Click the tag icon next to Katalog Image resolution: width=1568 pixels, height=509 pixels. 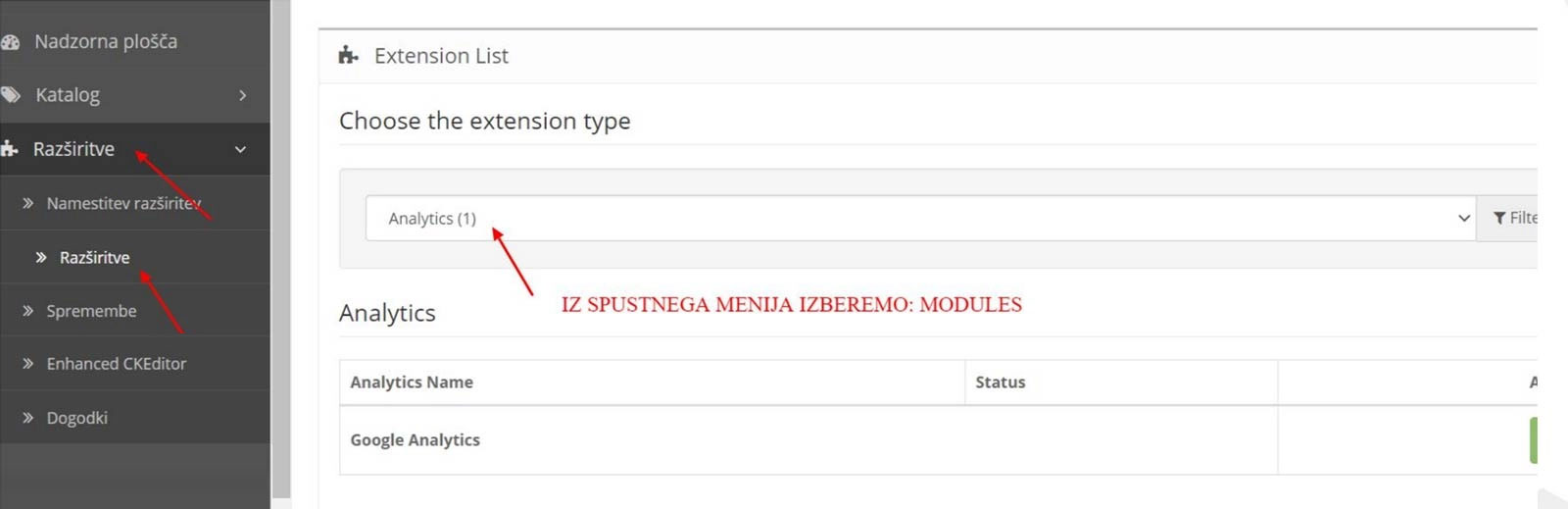click(11, 95)
